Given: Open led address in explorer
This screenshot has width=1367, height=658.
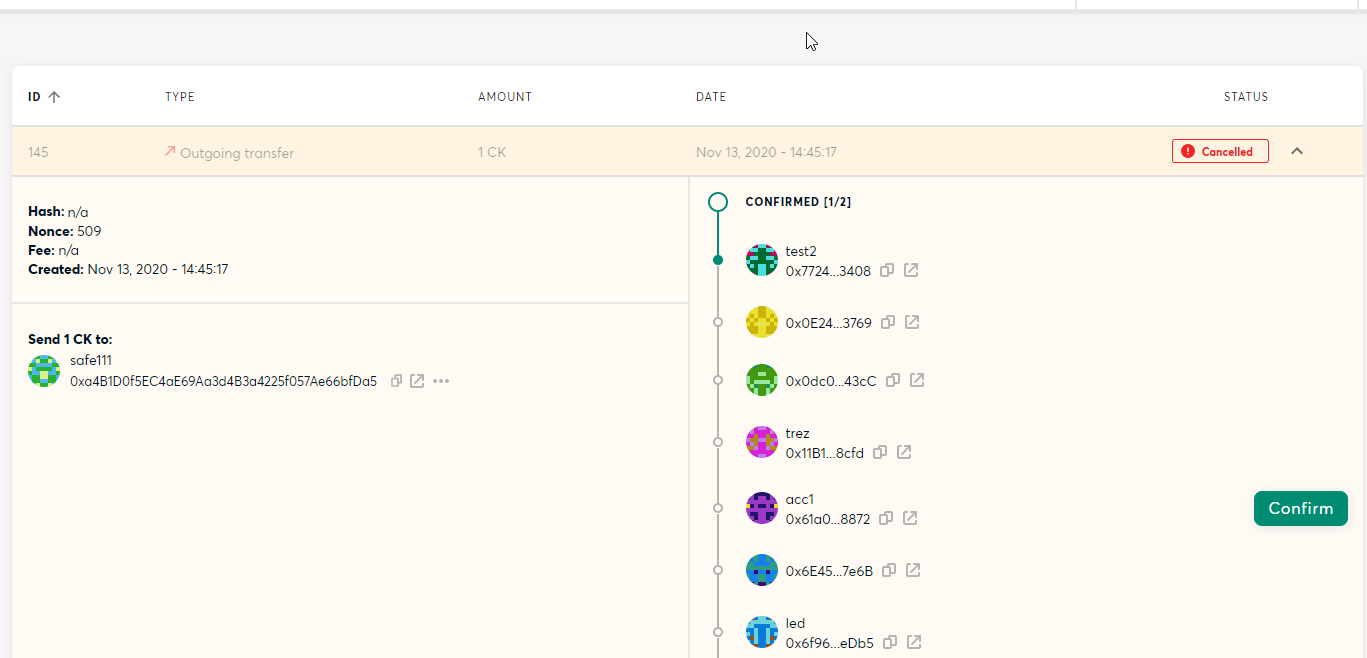Looking at the screenshot, I should pyautogui.click(x=913, y=642).
